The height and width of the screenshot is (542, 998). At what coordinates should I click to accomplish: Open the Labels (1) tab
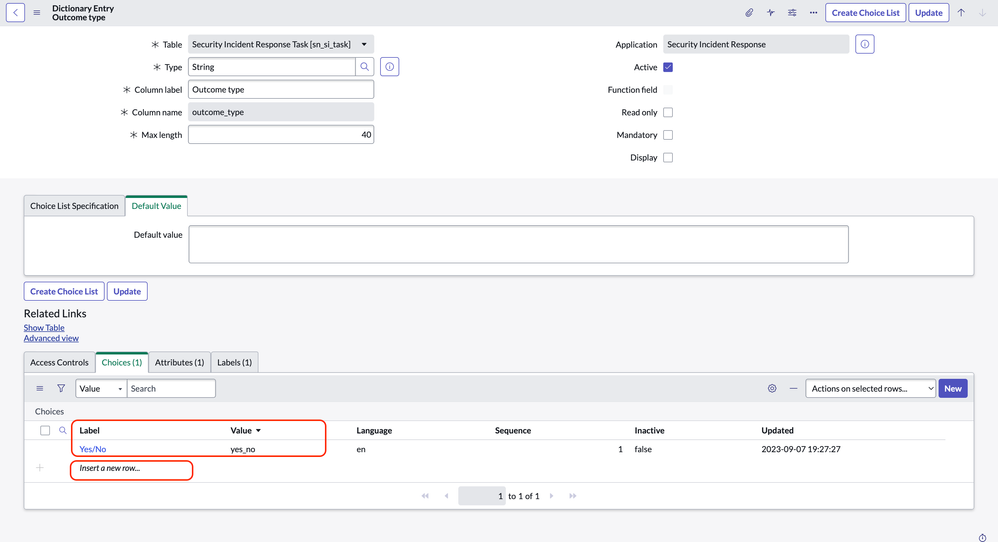tap(234, 363)
